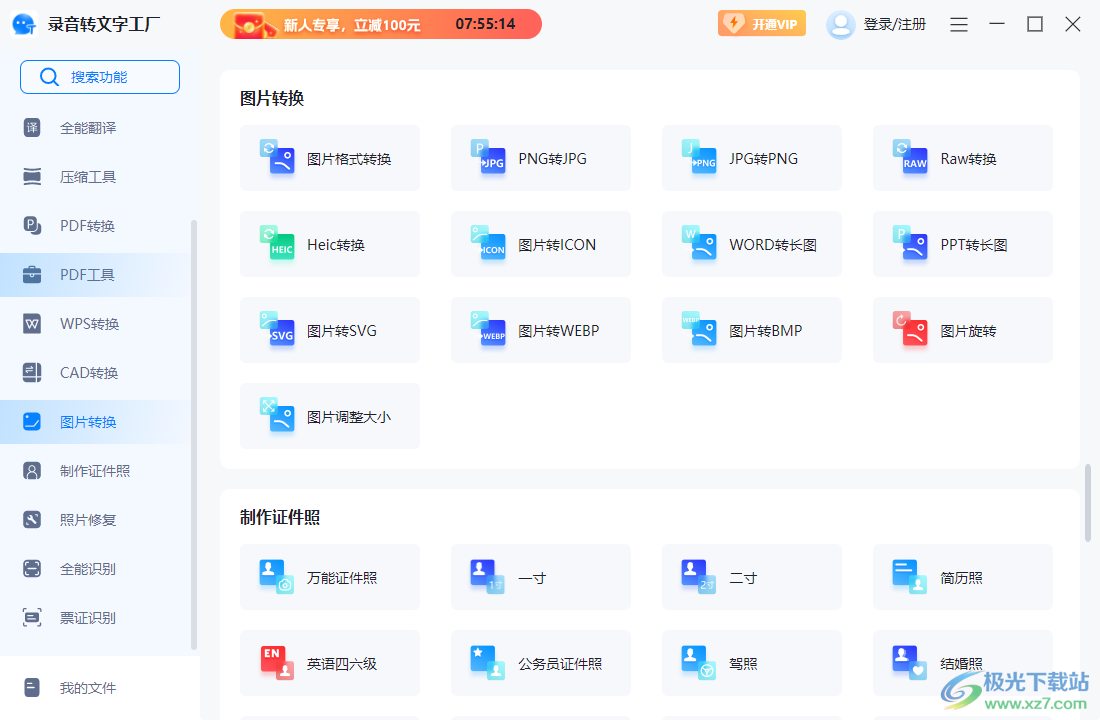Open the 图片转WEBP tool icon
Image resolution: width=1100 pixels, height=720 pixels.
pyautogui.click(x=488, y=330)
